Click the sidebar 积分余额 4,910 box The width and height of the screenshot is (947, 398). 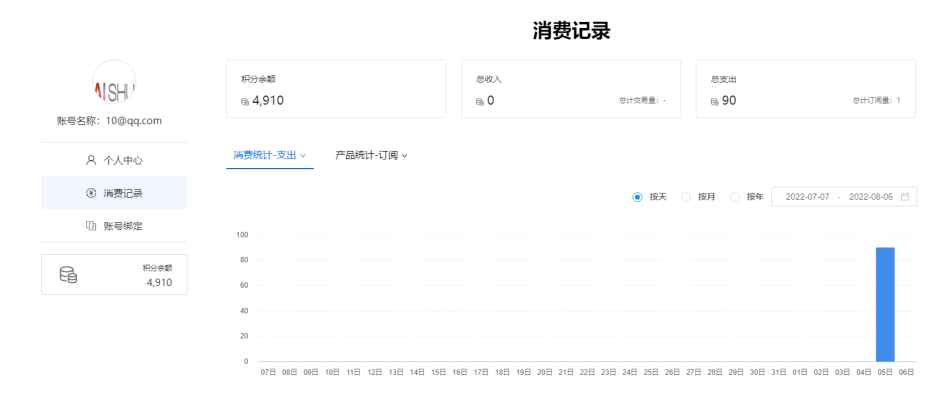[114, 275]
